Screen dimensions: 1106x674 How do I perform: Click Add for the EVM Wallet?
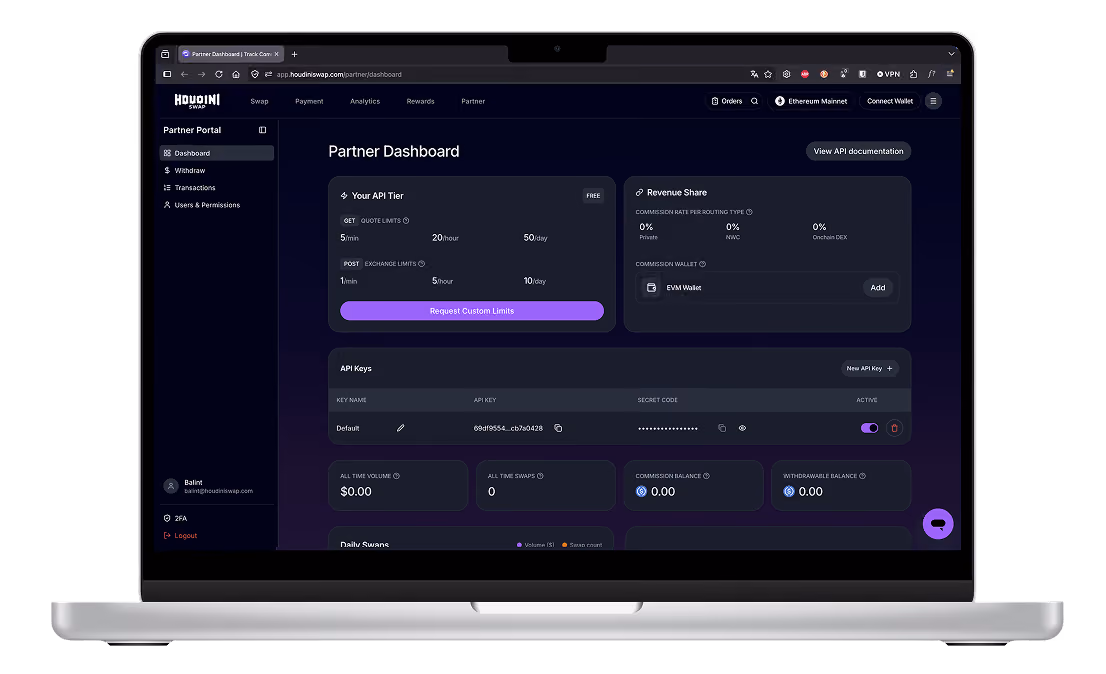[x=877, y=288]
